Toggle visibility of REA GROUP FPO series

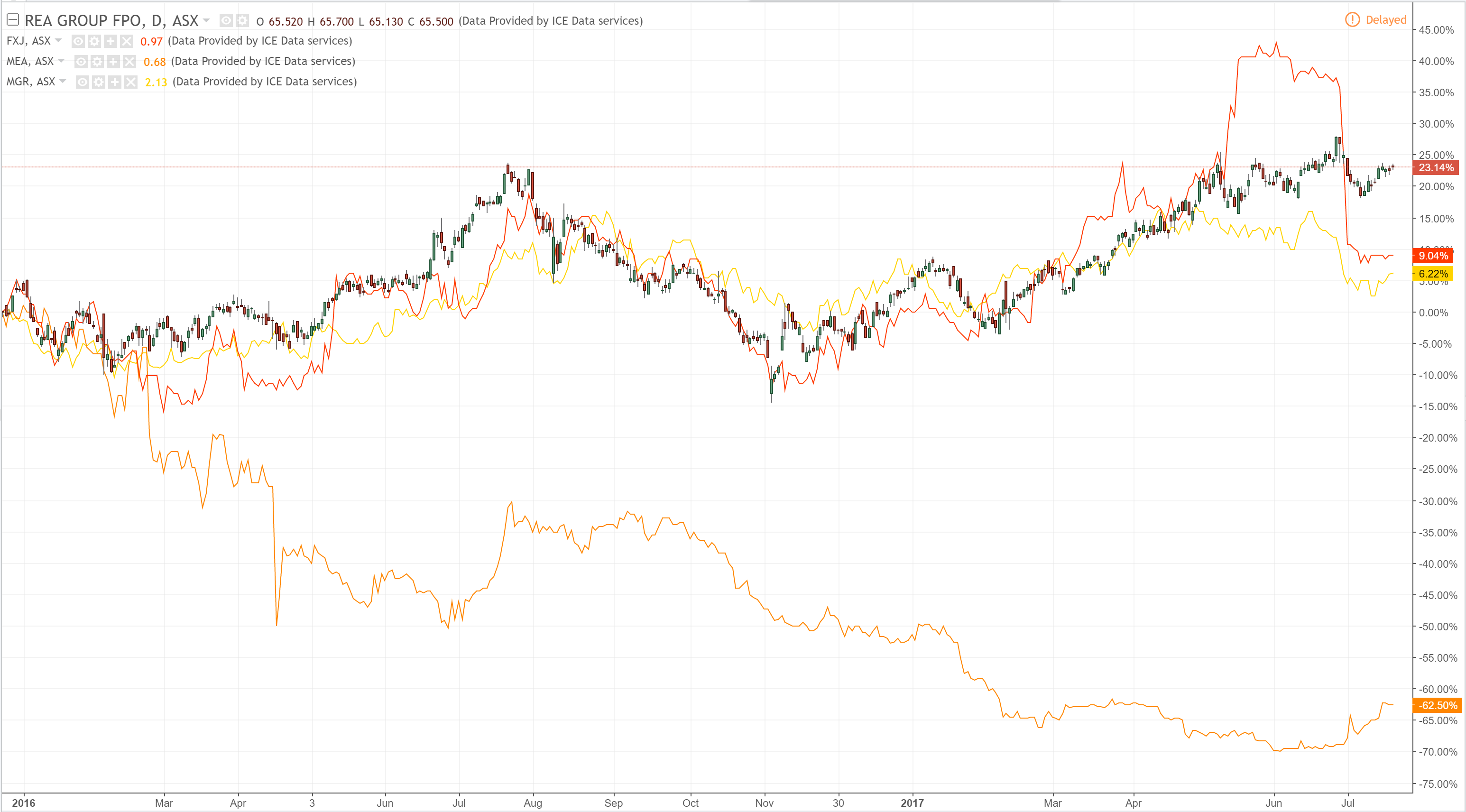coord(226,21)
